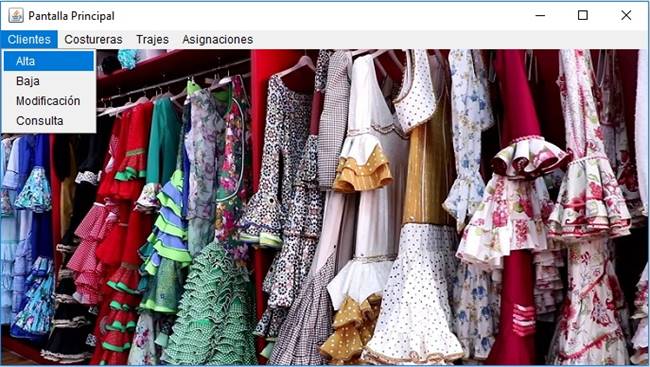Open the Costureras menu

tap(93, 39)
